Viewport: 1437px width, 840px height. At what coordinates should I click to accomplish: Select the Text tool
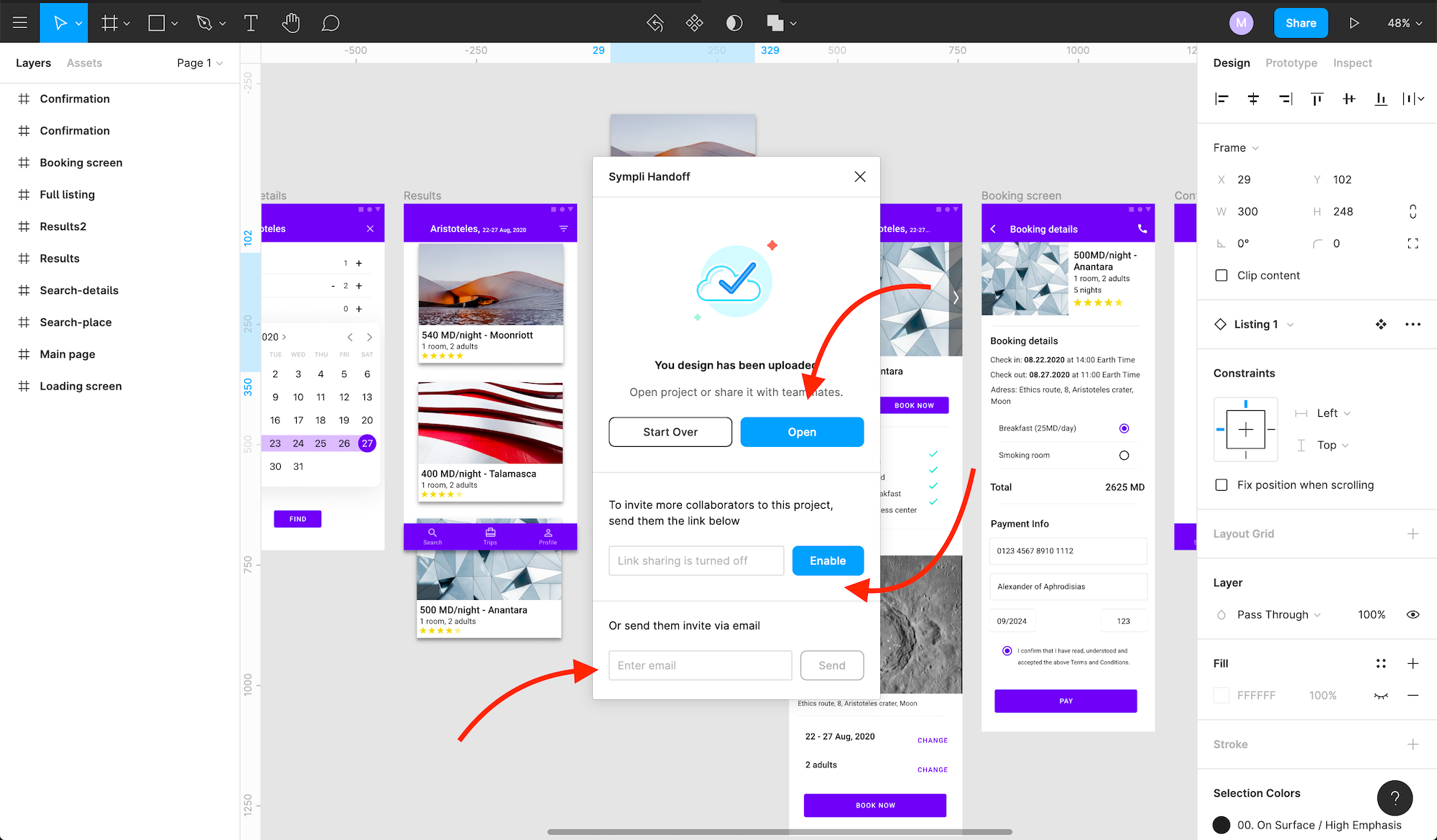point(251,23)
